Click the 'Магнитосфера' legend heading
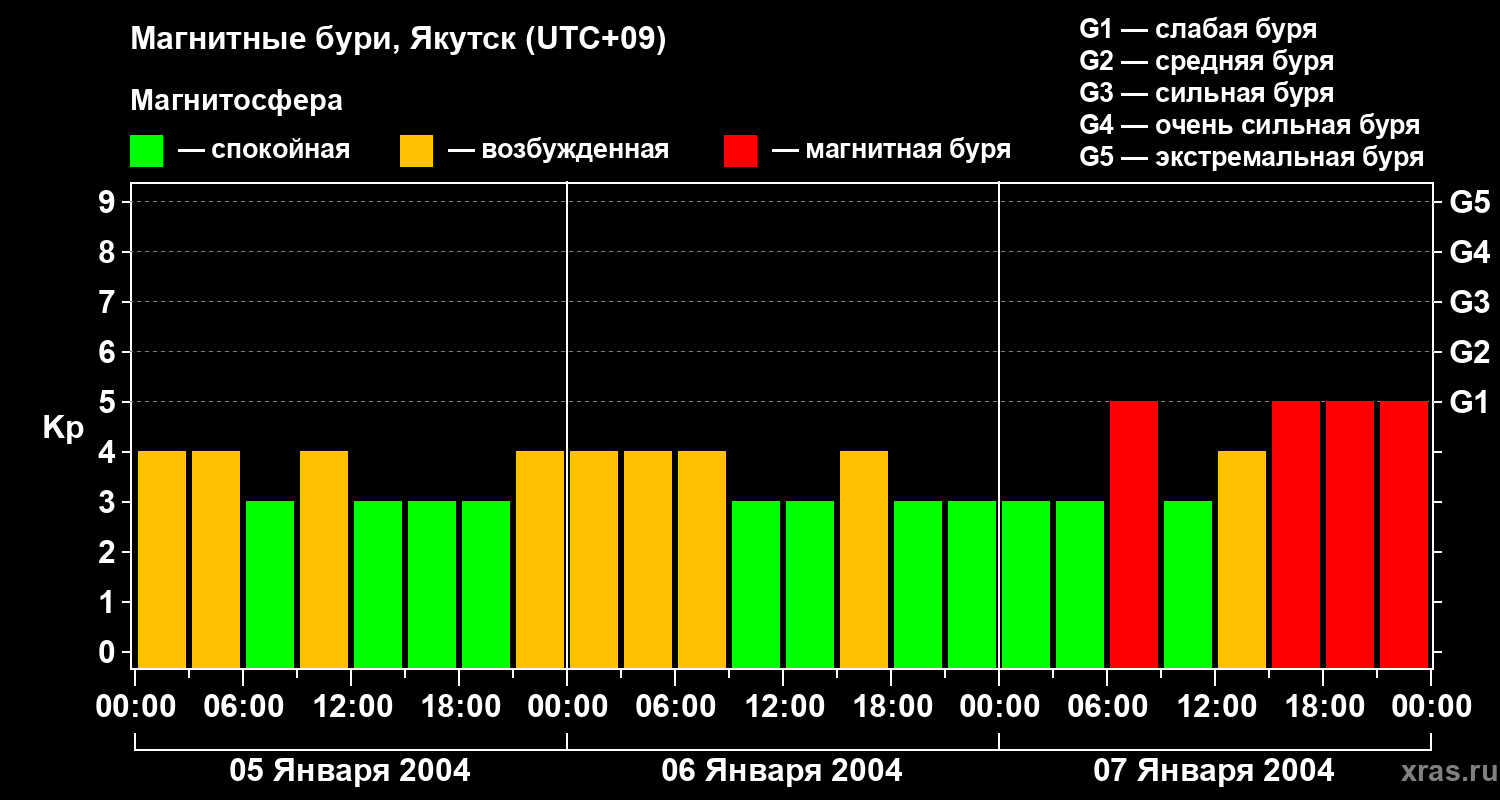This screenshot has width=1500, height=800. pos(237,101)
